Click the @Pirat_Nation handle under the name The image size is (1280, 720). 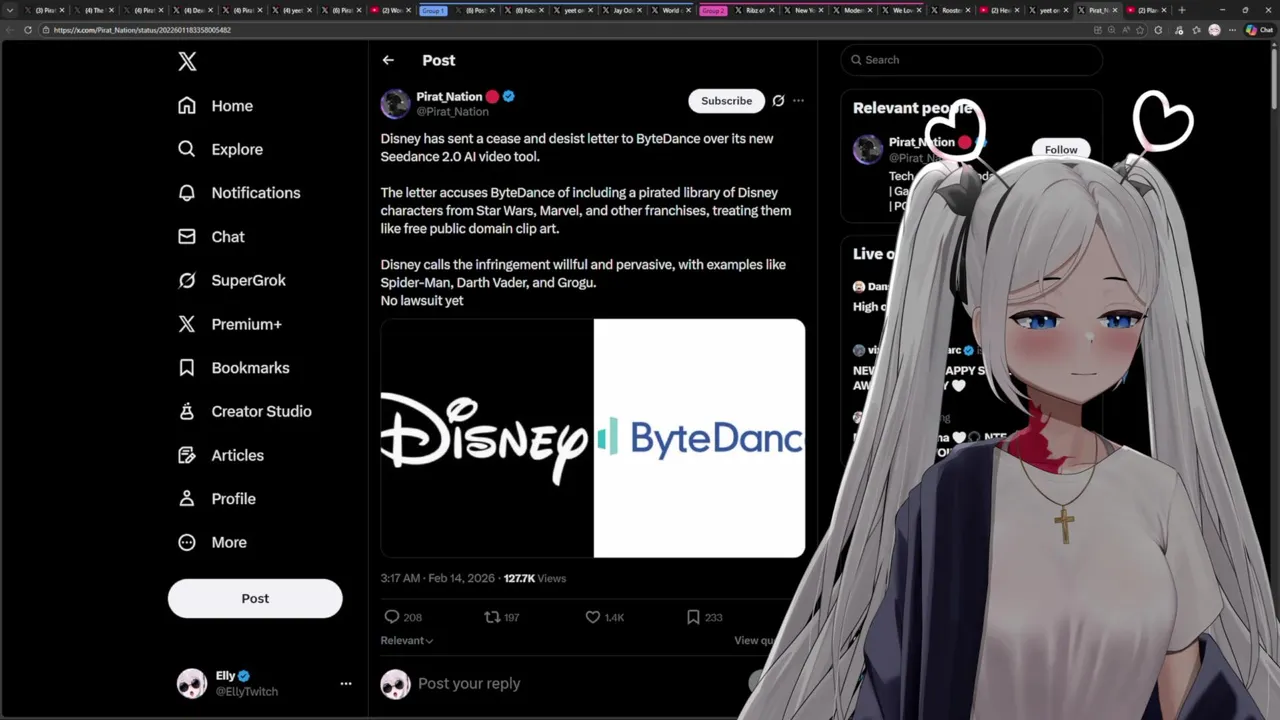(452, 112)
